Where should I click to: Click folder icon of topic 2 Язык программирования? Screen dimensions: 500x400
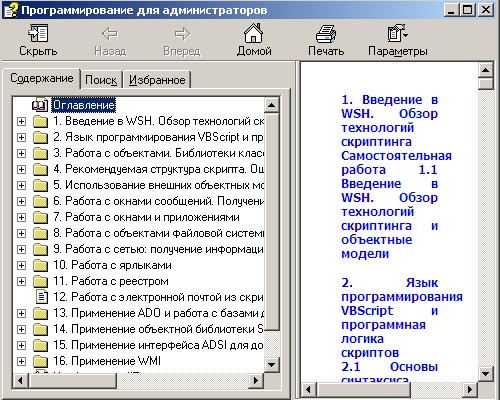pyautogui.click(x=41, y=137)
